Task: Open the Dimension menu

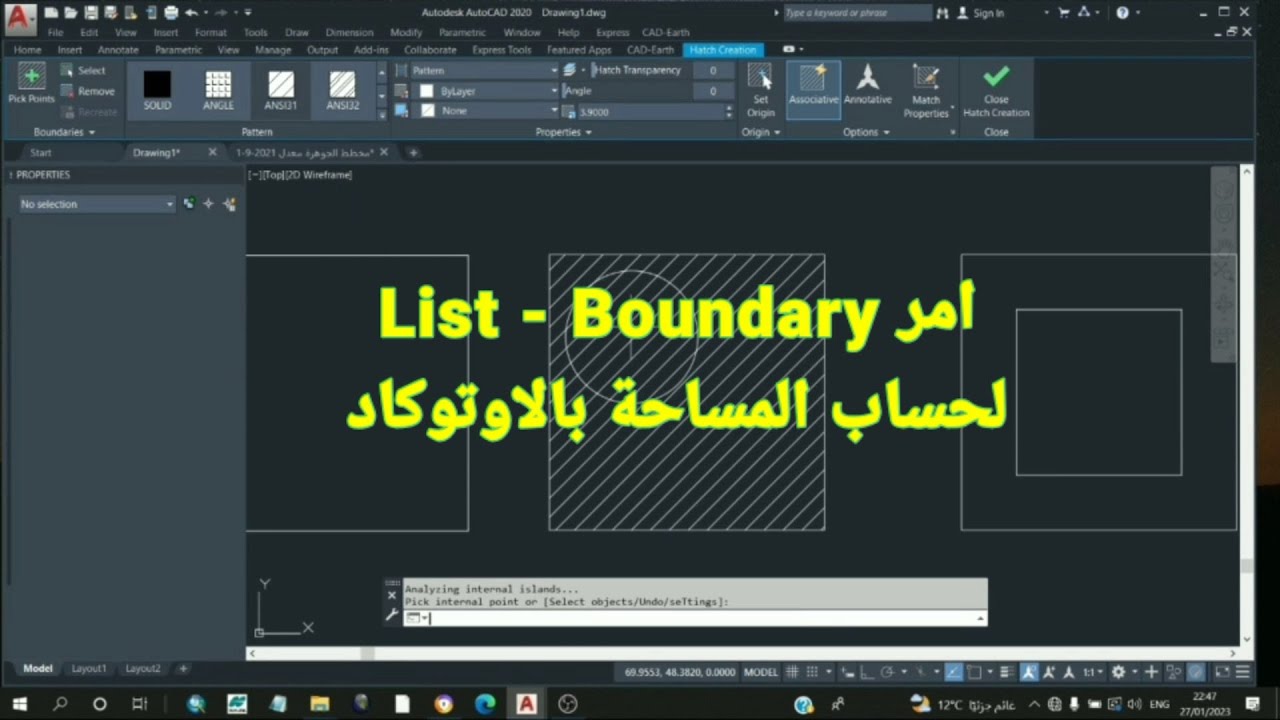Action: click(349, 32)
